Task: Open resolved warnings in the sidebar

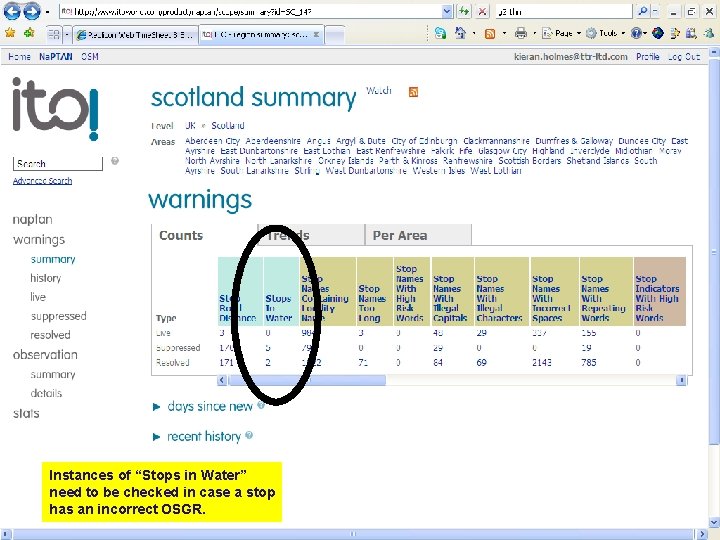Action: pos(50,335)
